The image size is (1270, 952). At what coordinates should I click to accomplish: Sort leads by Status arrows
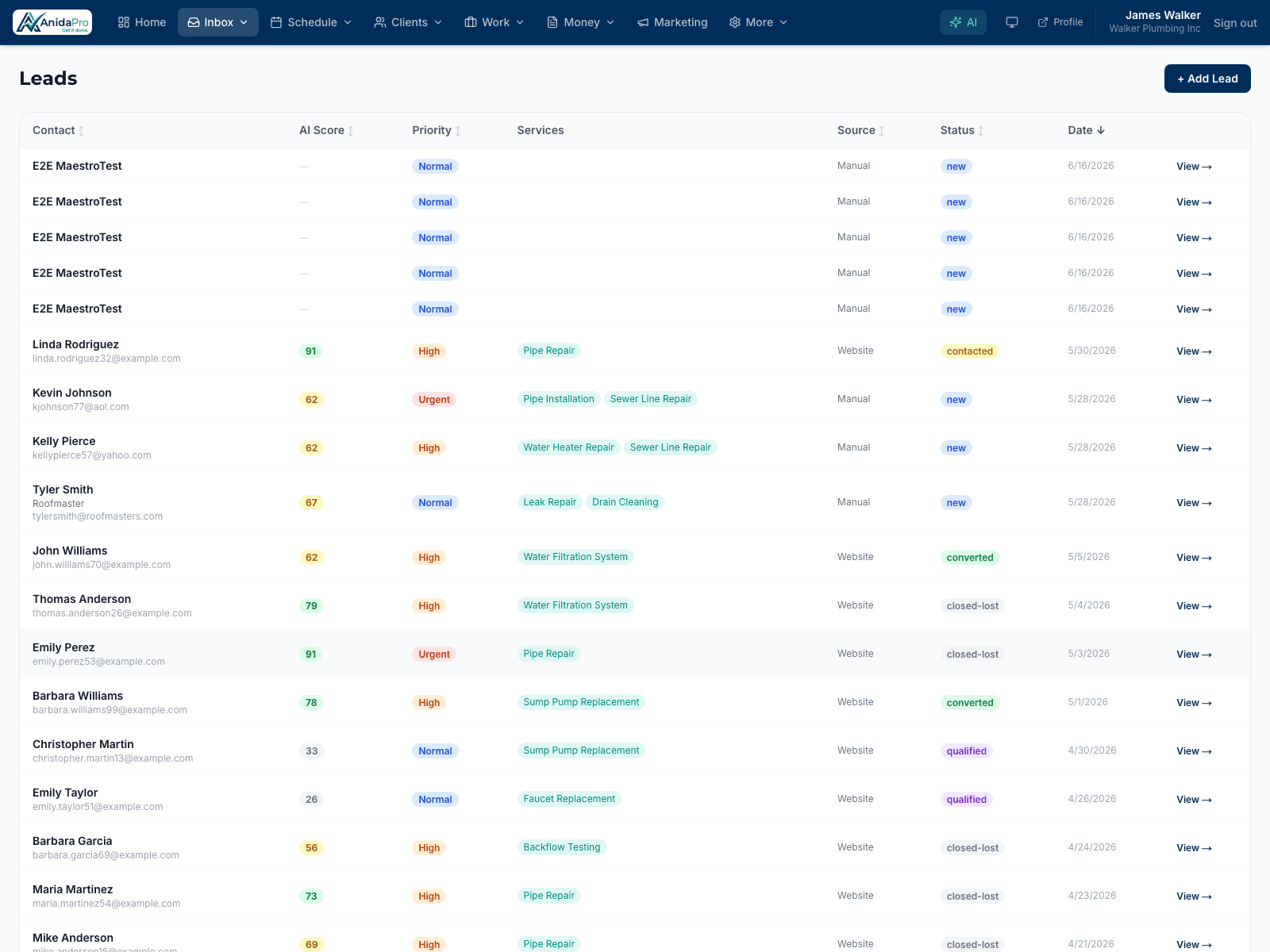[981, 131]
